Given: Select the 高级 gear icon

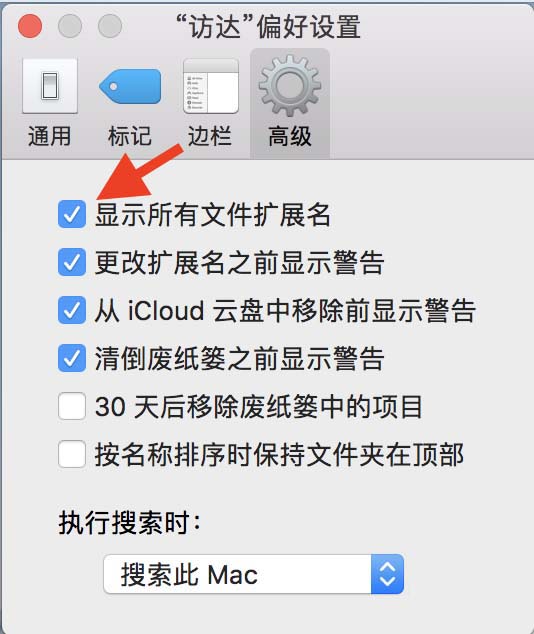Looking at the screenshot, I should [x=290, y=86].
